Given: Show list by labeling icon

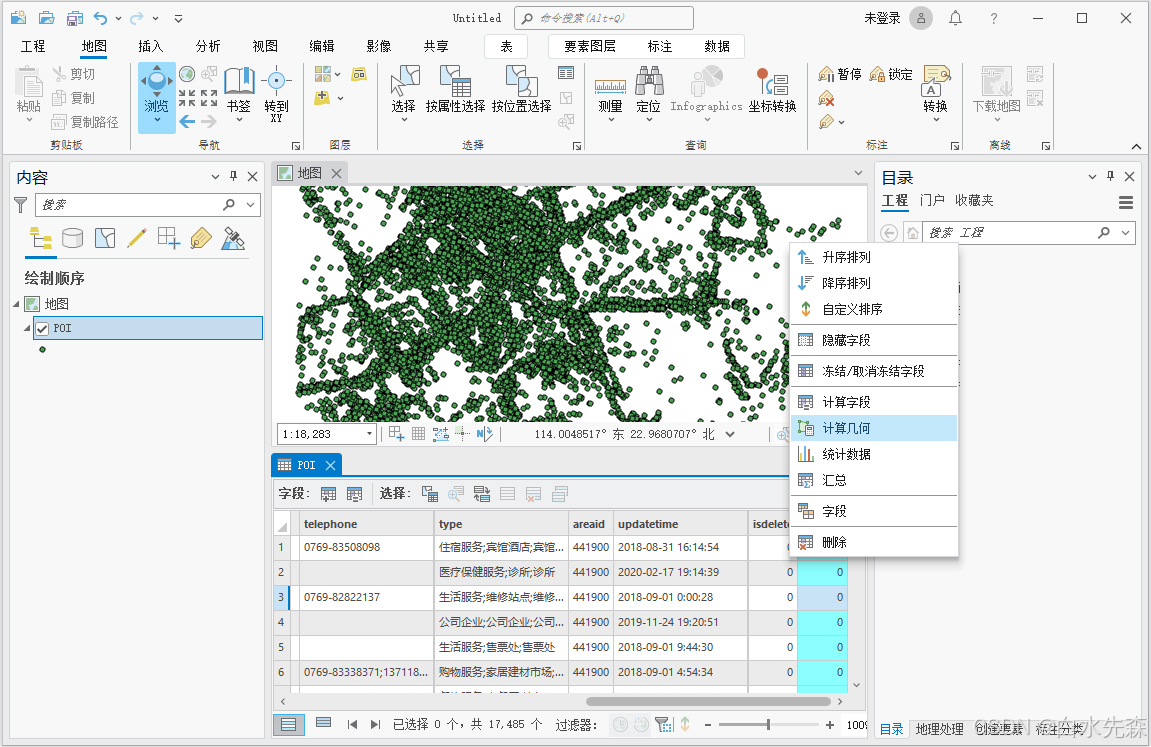Looking at the screenshot, I should click(200, 238).
